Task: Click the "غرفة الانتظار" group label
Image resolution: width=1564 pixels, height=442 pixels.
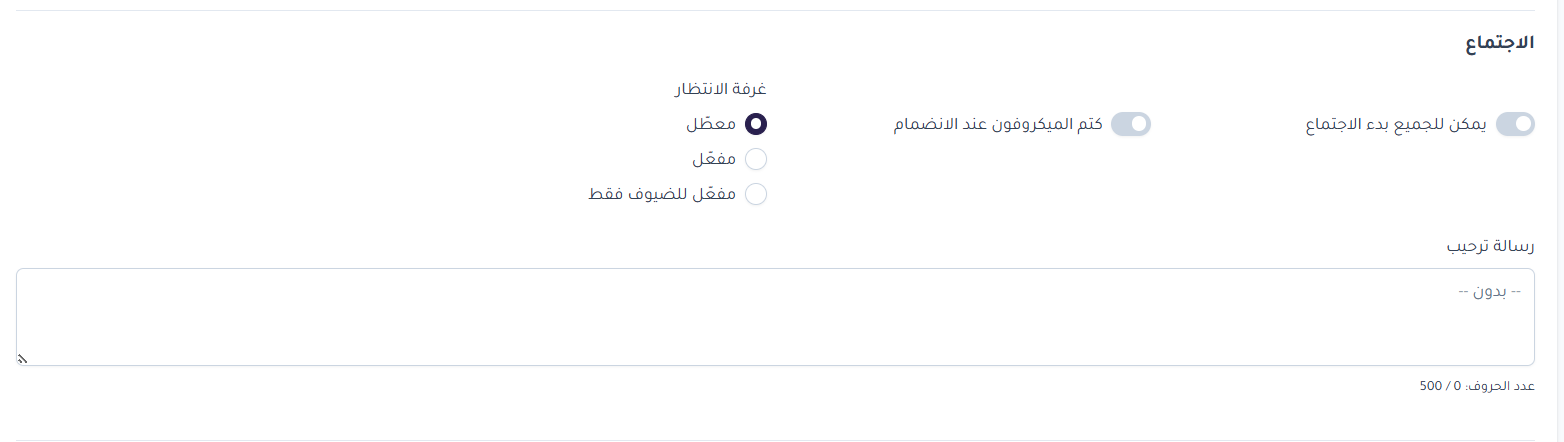Action: [x=720, y=88]
